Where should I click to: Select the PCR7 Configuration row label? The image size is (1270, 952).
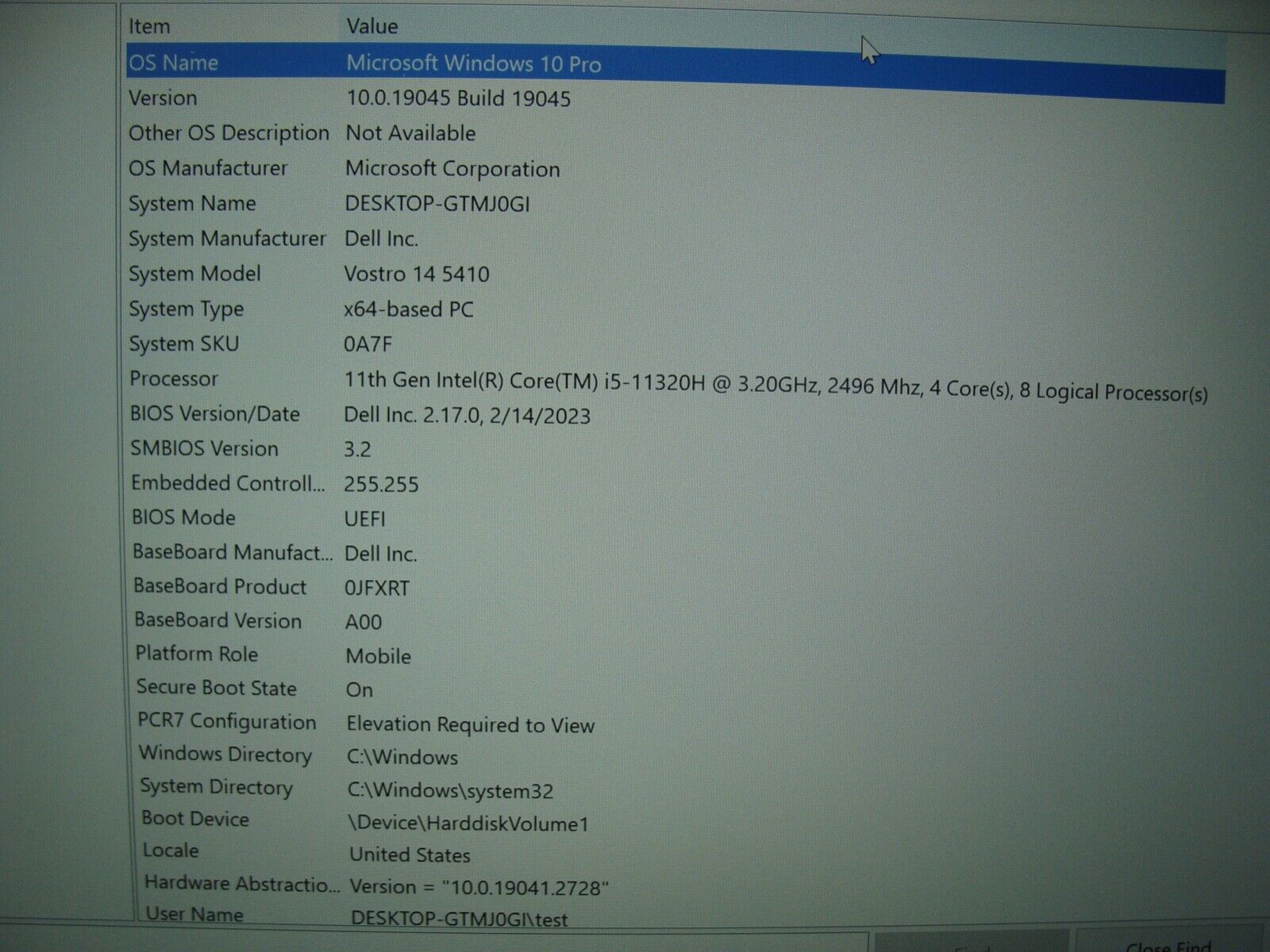pyautogui.click(x=227, y=721)
